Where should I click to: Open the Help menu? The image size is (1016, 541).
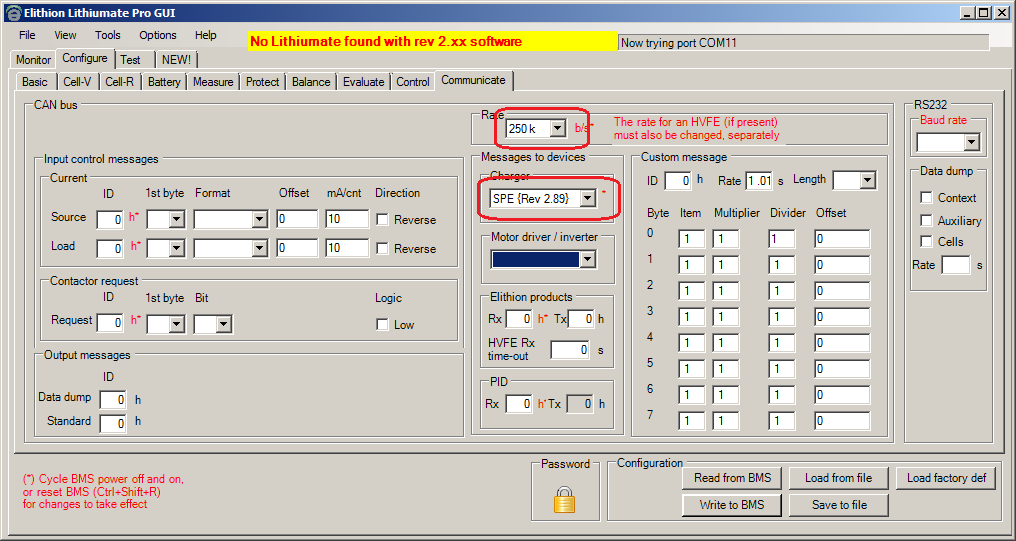[x=205, y=35]
